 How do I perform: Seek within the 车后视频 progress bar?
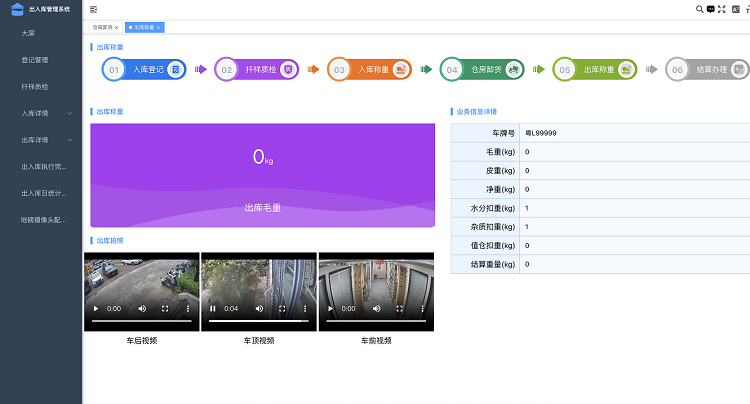coord(142,321)
